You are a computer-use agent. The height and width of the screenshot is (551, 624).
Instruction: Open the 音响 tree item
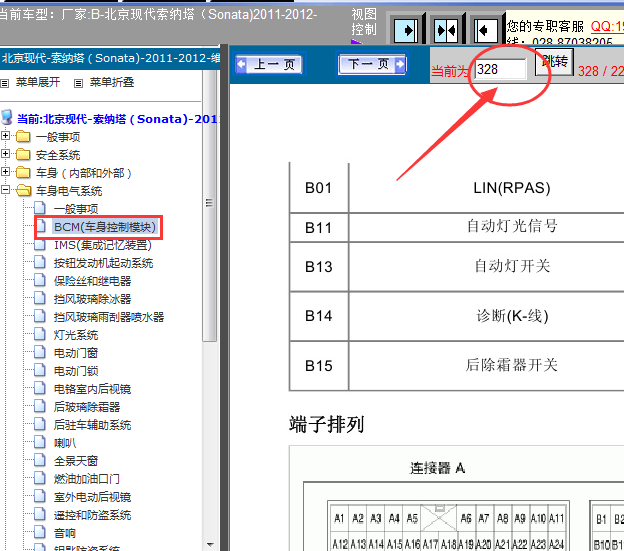tap(65, 533)
